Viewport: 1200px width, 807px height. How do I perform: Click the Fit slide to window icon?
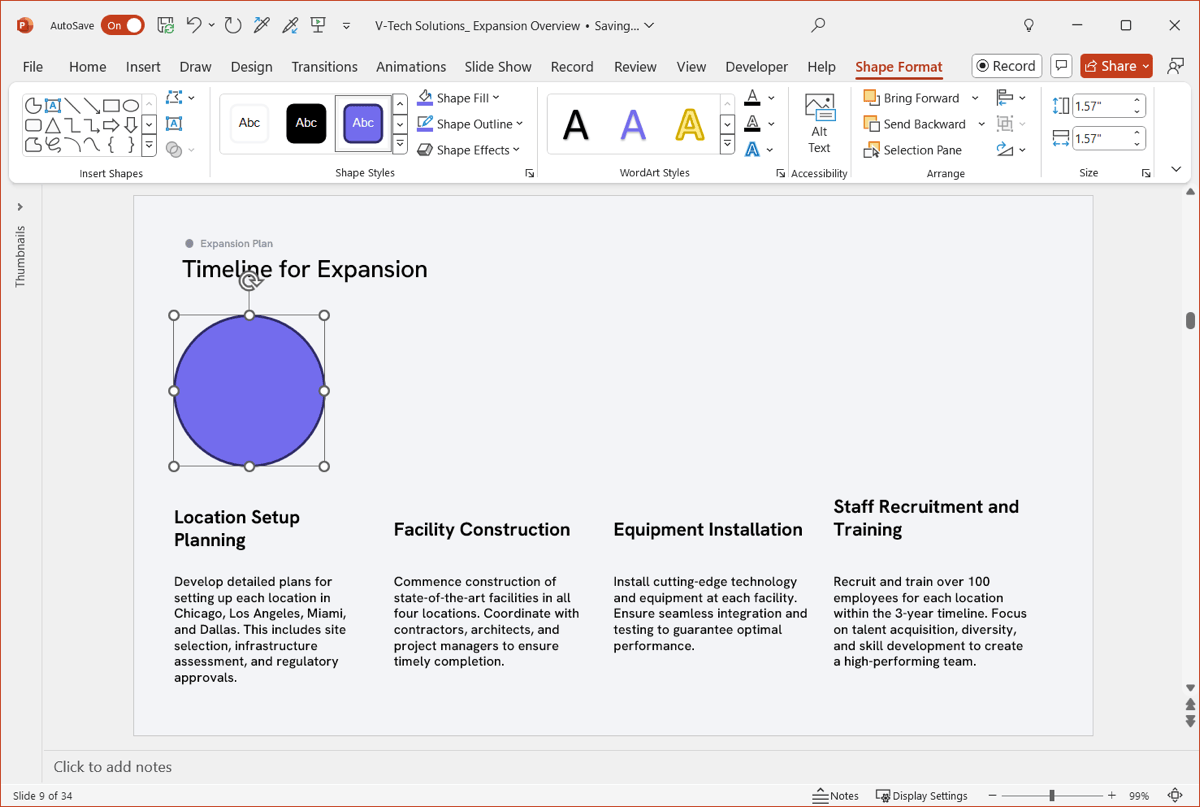pyautogui.click(x=1176, y=796)
